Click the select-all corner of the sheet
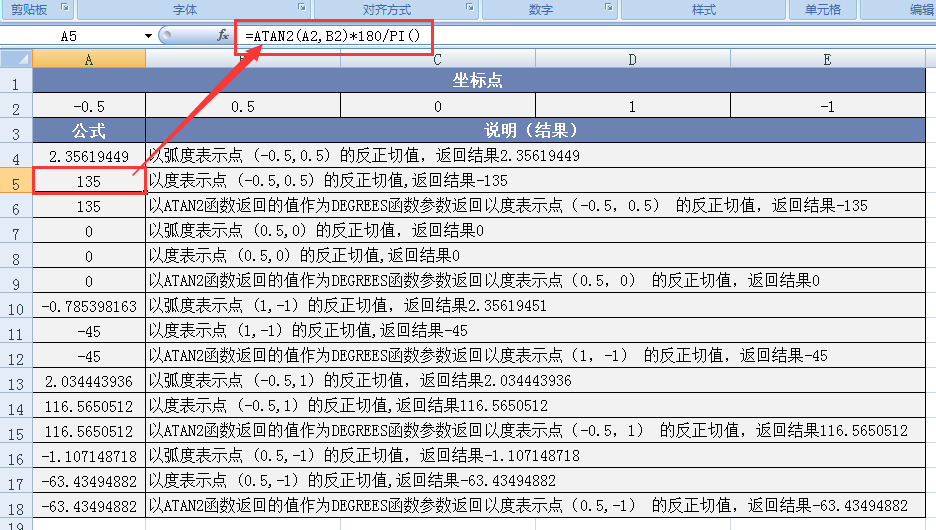936x530 pixels. point(16,59)
